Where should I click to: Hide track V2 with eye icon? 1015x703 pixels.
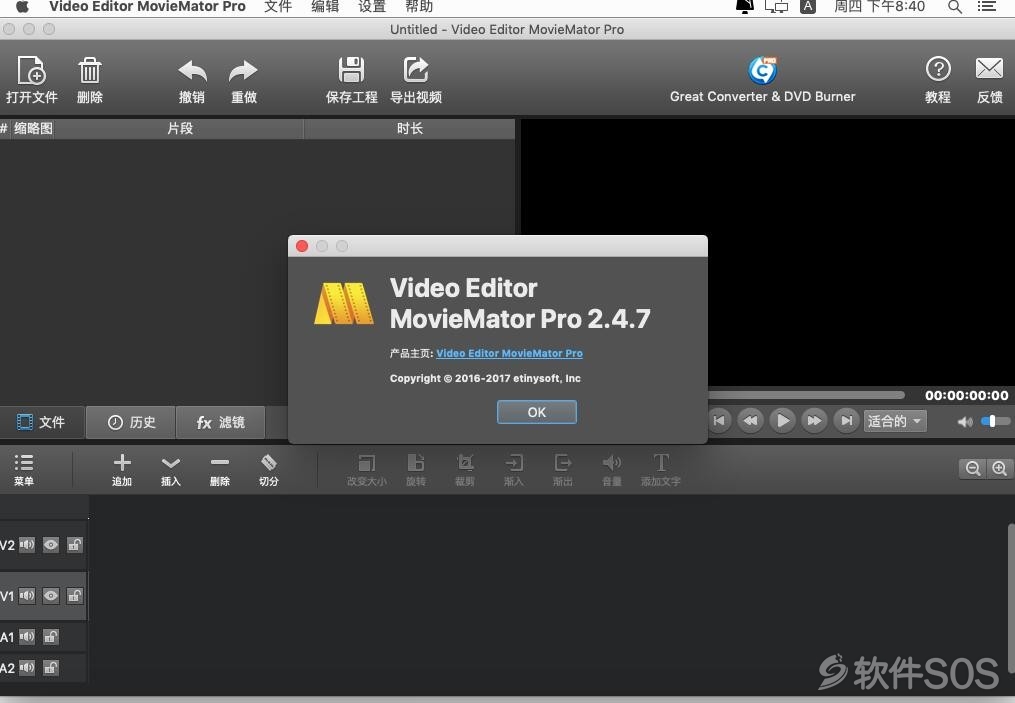point(50,544)
